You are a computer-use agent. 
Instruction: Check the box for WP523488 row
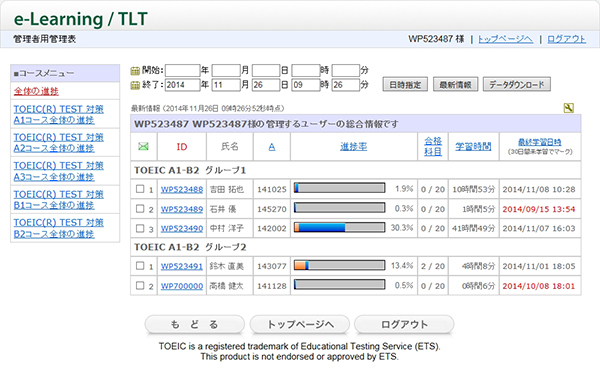[140, 189]
